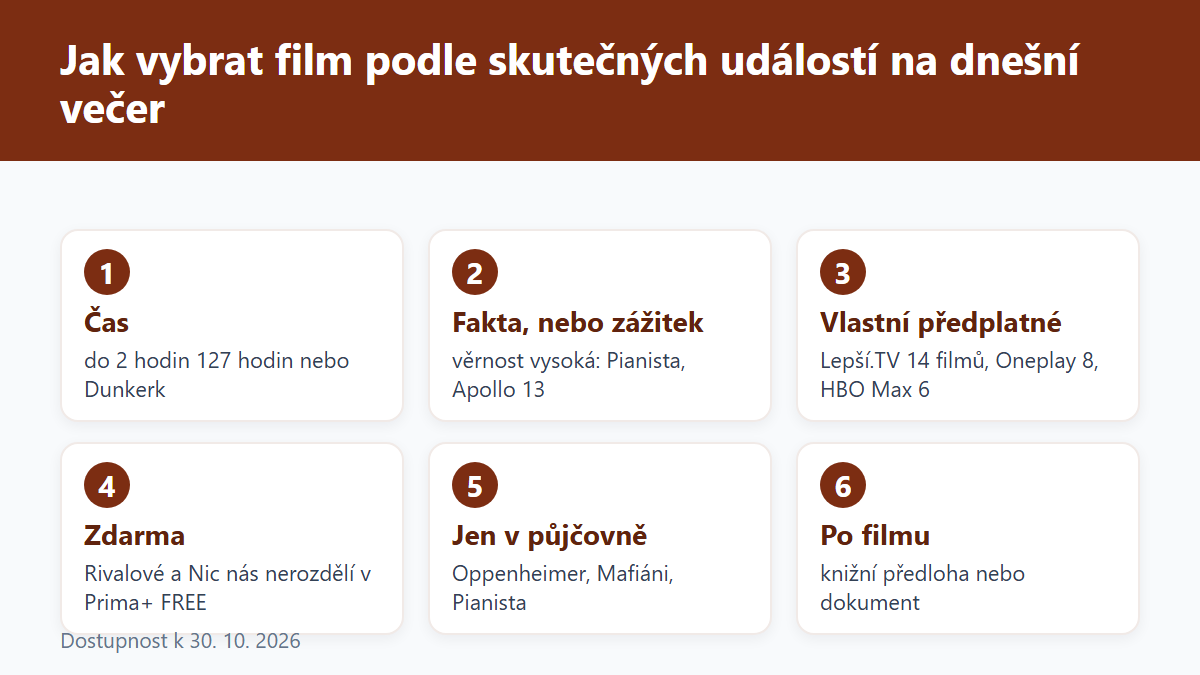Click text 'do 2 hodin 127 hodin nebo Dunkerk'
The width and height of the screenshot is (1200, 675).
pyautogui.click(x=217, y=375)
